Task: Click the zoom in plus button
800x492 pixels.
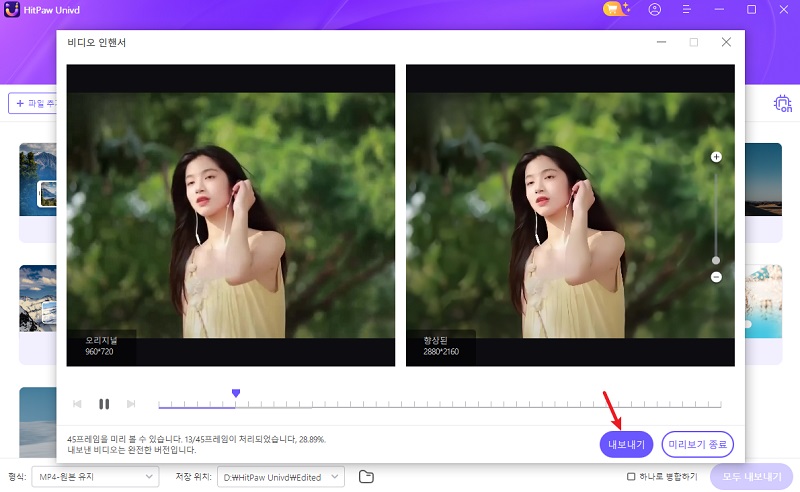Action: pos(716,157)
